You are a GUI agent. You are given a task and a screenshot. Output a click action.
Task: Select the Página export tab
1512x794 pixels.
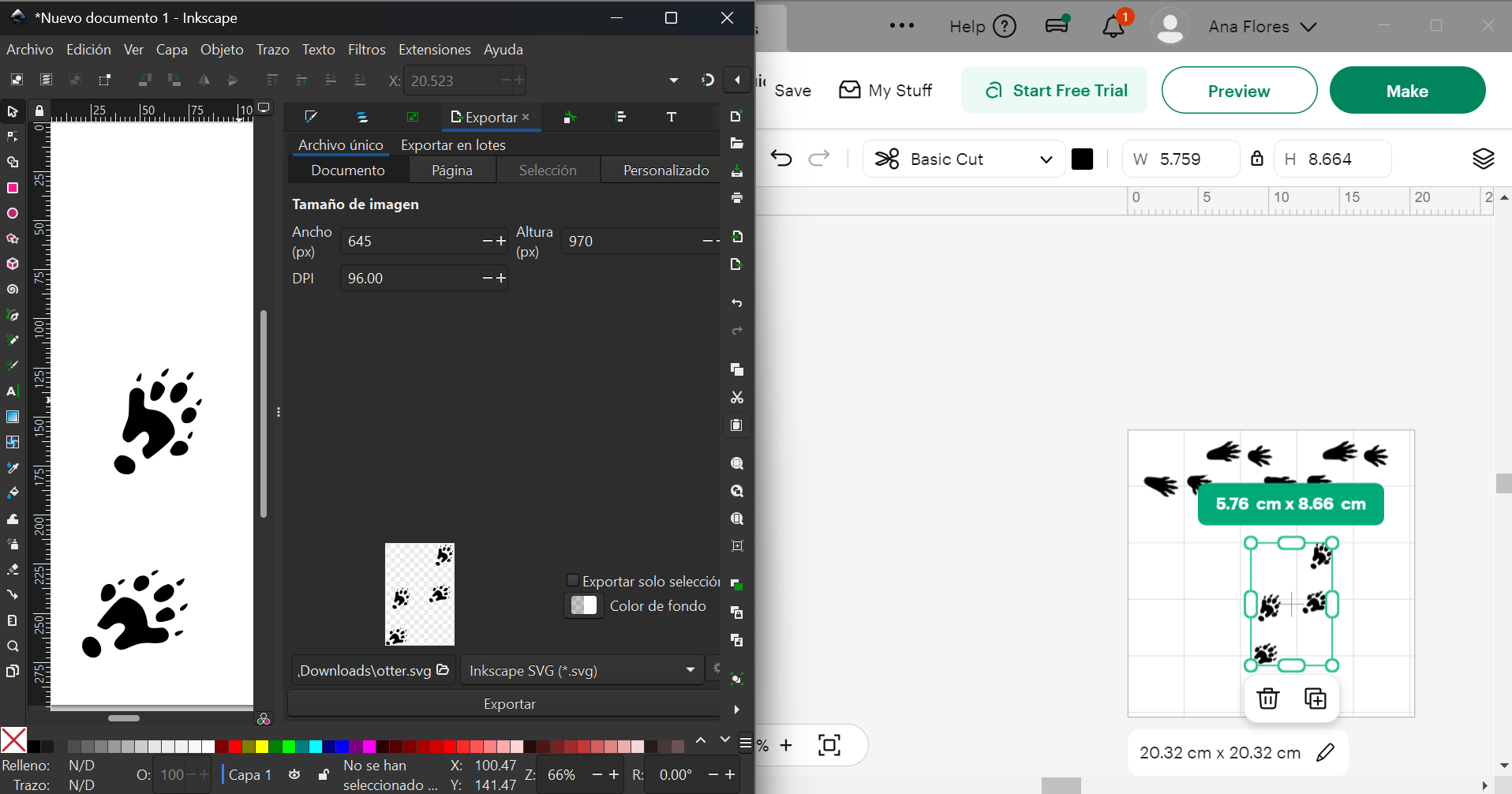coord(452,170)
